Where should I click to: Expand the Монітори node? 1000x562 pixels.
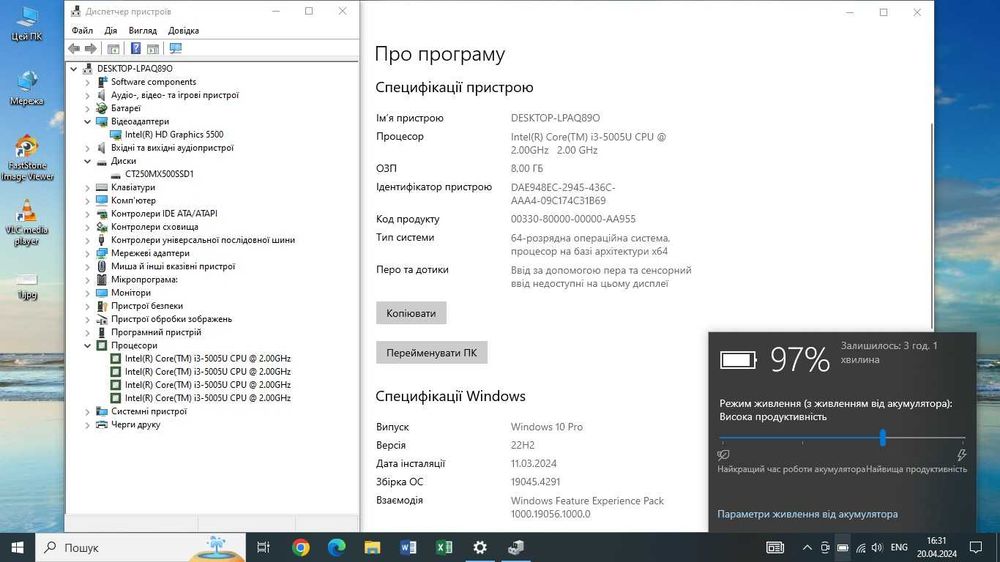87,293
